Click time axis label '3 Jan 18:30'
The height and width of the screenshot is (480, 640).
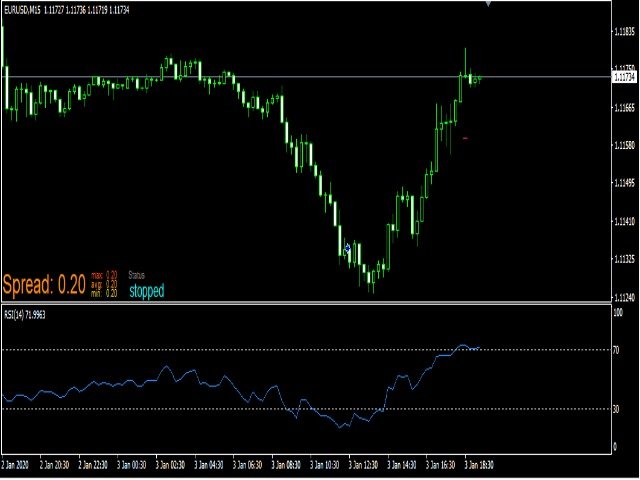click(479, 465)
